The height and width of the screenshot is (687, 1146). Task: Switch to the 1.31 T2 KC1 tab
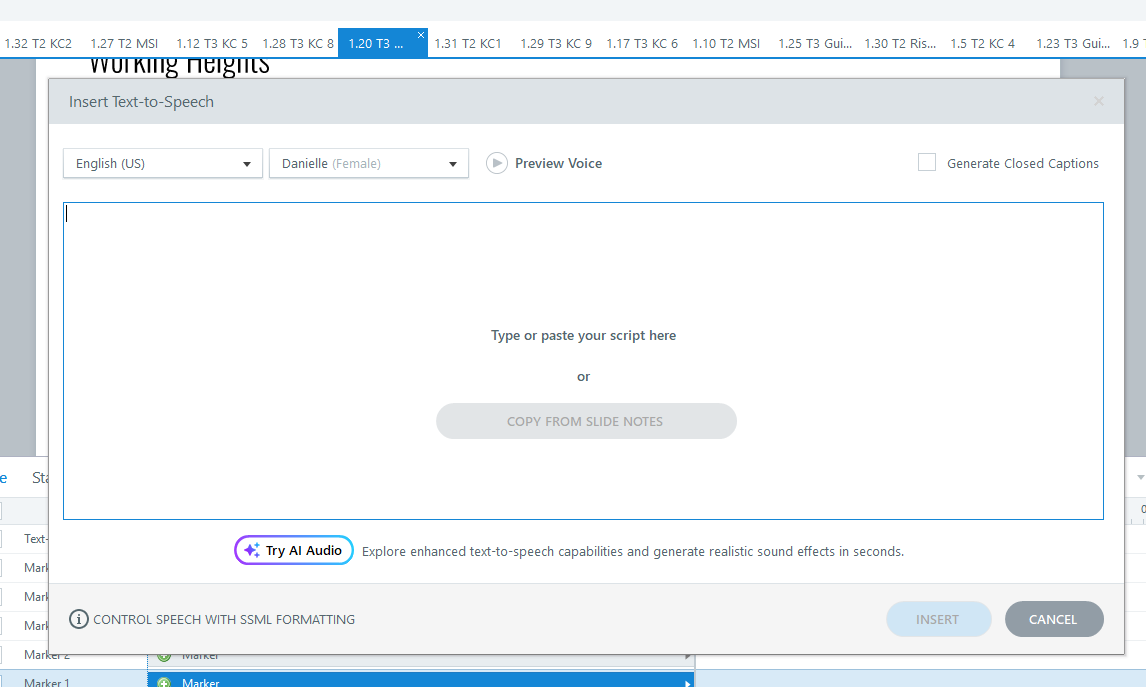(468, 44)
